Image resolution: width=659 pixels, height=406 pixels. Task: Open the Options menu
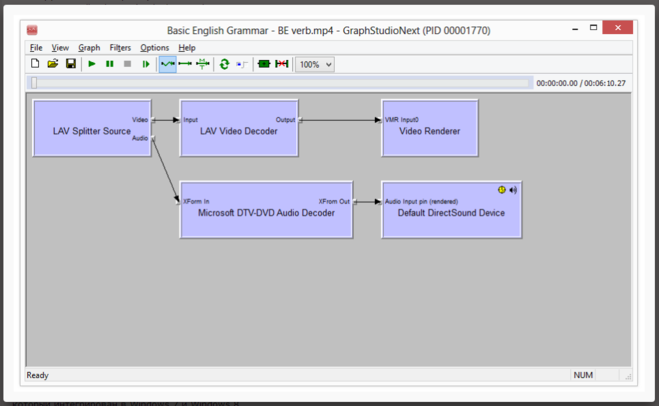[x=155, y=47]
